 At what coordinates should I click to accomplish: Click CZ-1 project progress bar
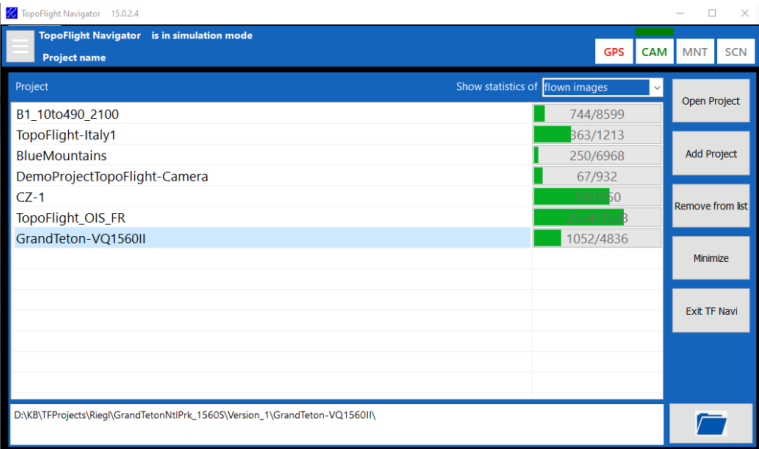[x=597, y=197]
